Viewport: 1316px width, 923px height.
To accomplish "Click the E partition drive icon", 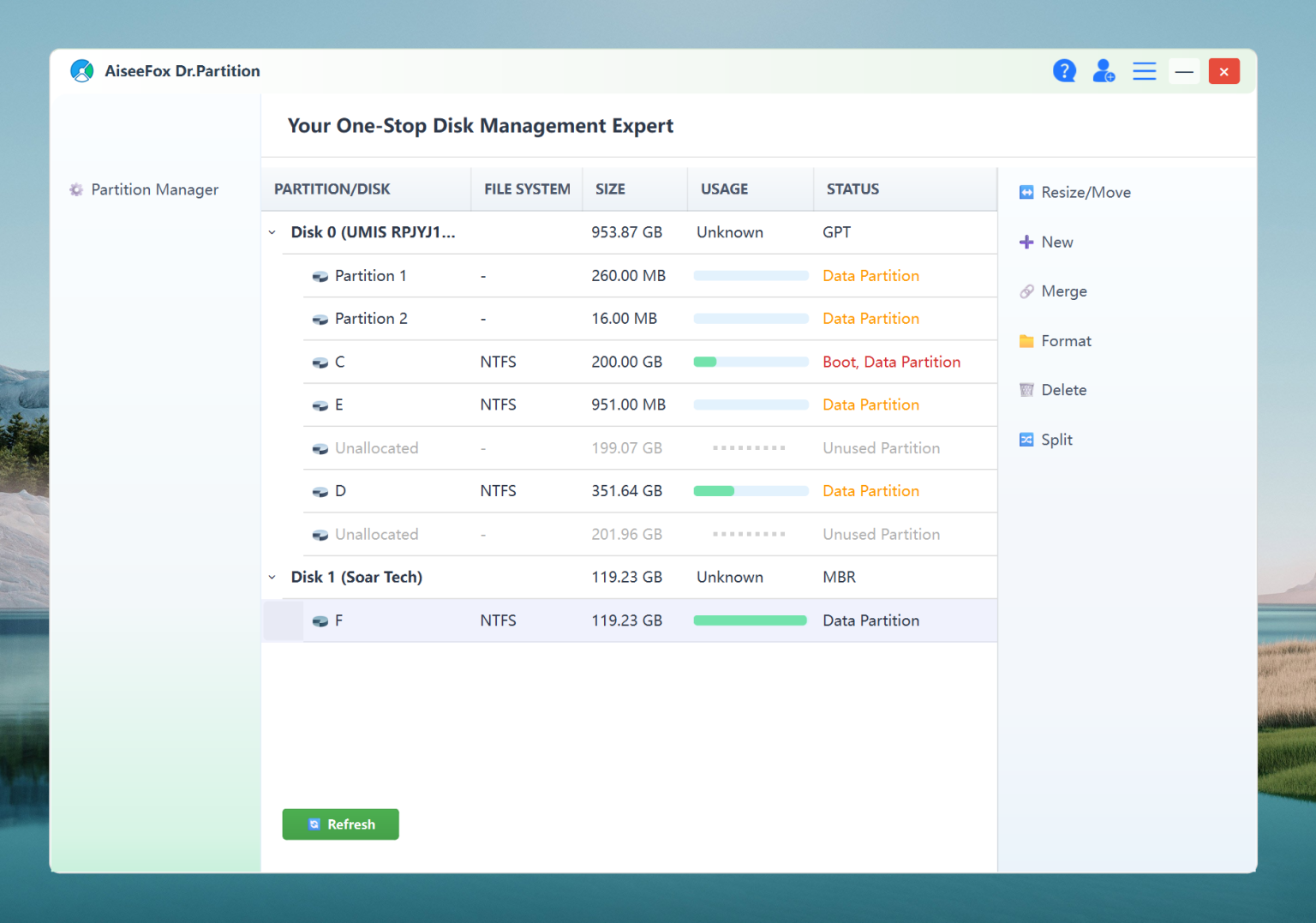I will [x=320, y=405].
